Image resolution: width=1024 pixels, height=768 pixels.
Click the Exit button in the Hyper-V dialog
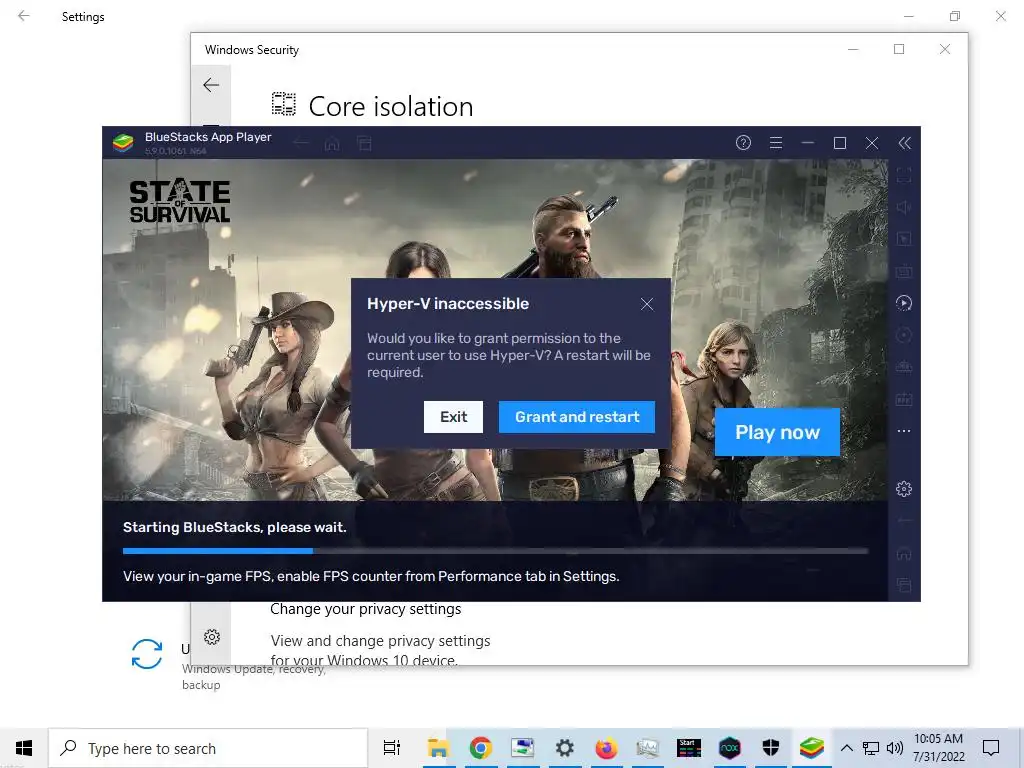coord(453,417)
